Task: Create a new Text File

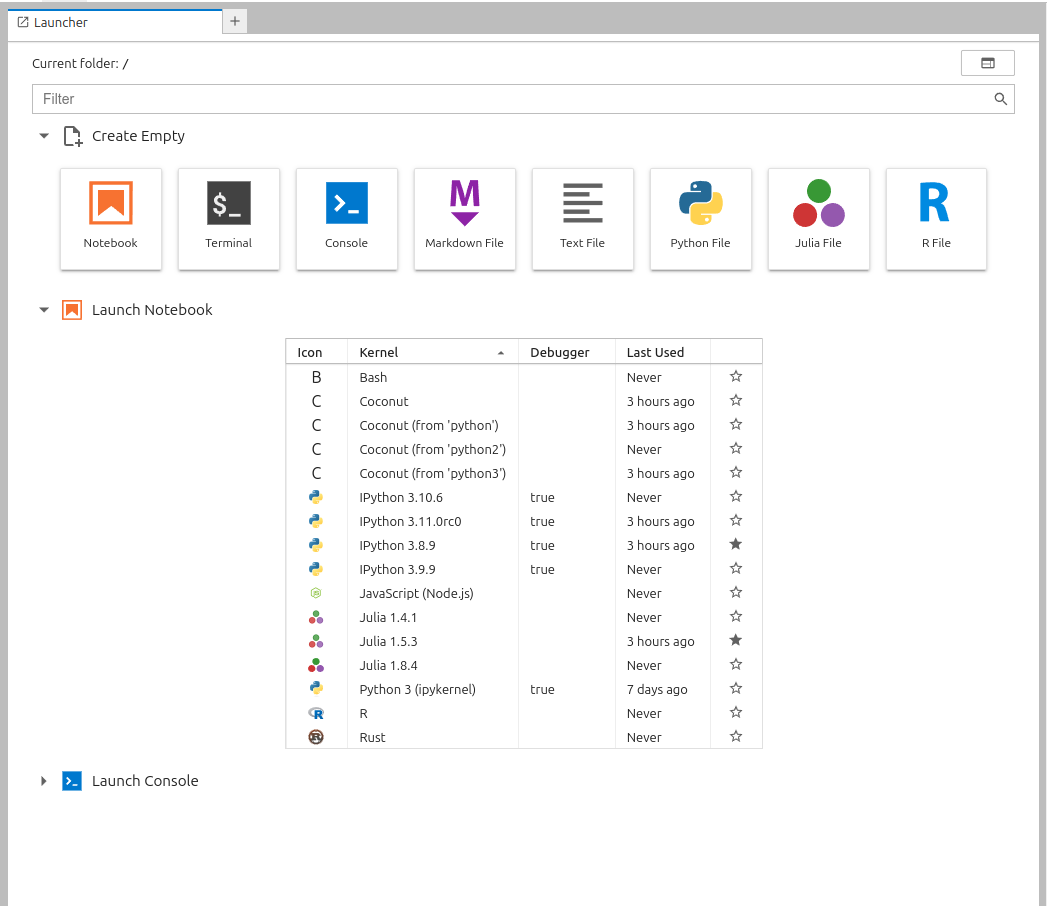Action: [583, 218]
